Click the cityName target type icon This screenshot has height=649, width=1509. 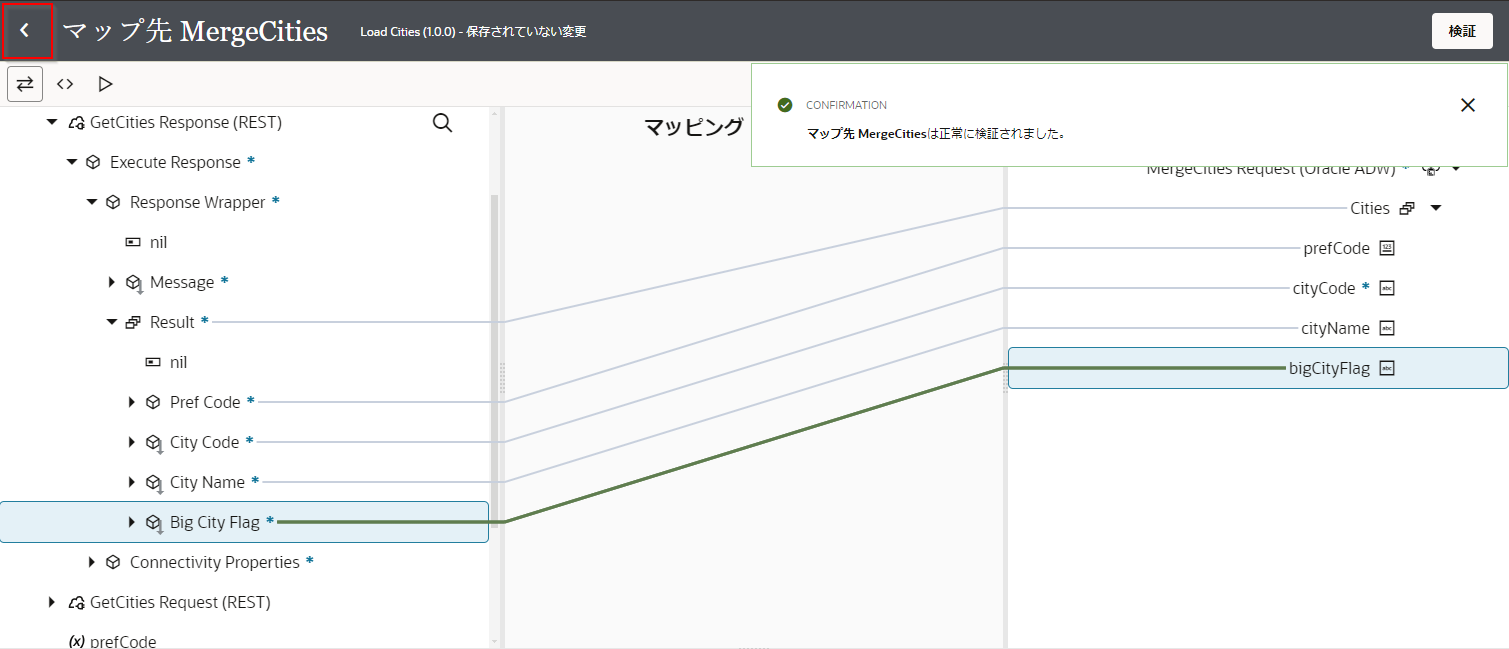point(1387,328)
